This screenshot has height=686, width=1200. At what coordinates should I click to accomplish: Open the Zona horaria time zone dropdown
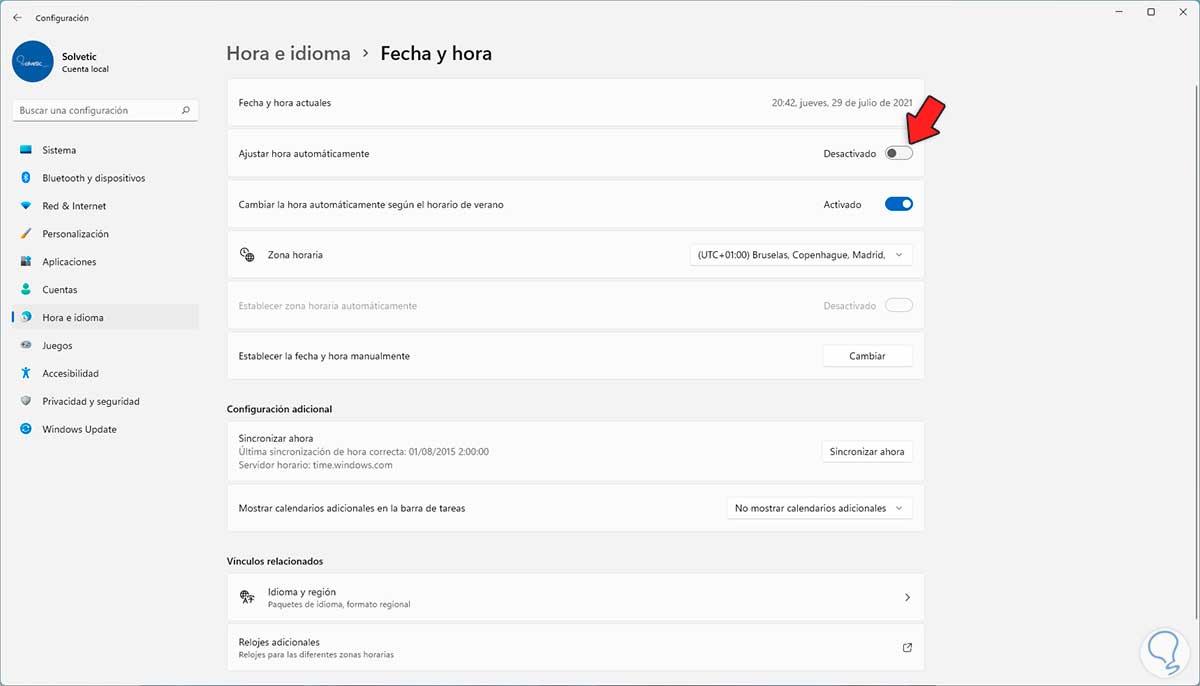tap(801, 255)
